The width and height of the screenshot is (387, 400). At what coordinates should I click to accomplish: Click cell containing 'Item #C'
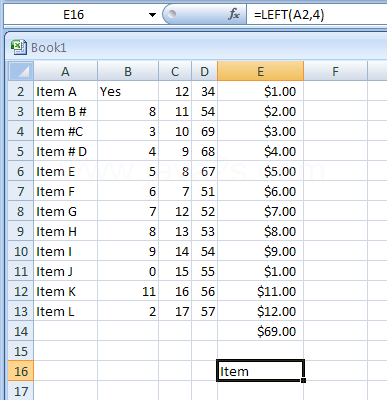(65, 131)
